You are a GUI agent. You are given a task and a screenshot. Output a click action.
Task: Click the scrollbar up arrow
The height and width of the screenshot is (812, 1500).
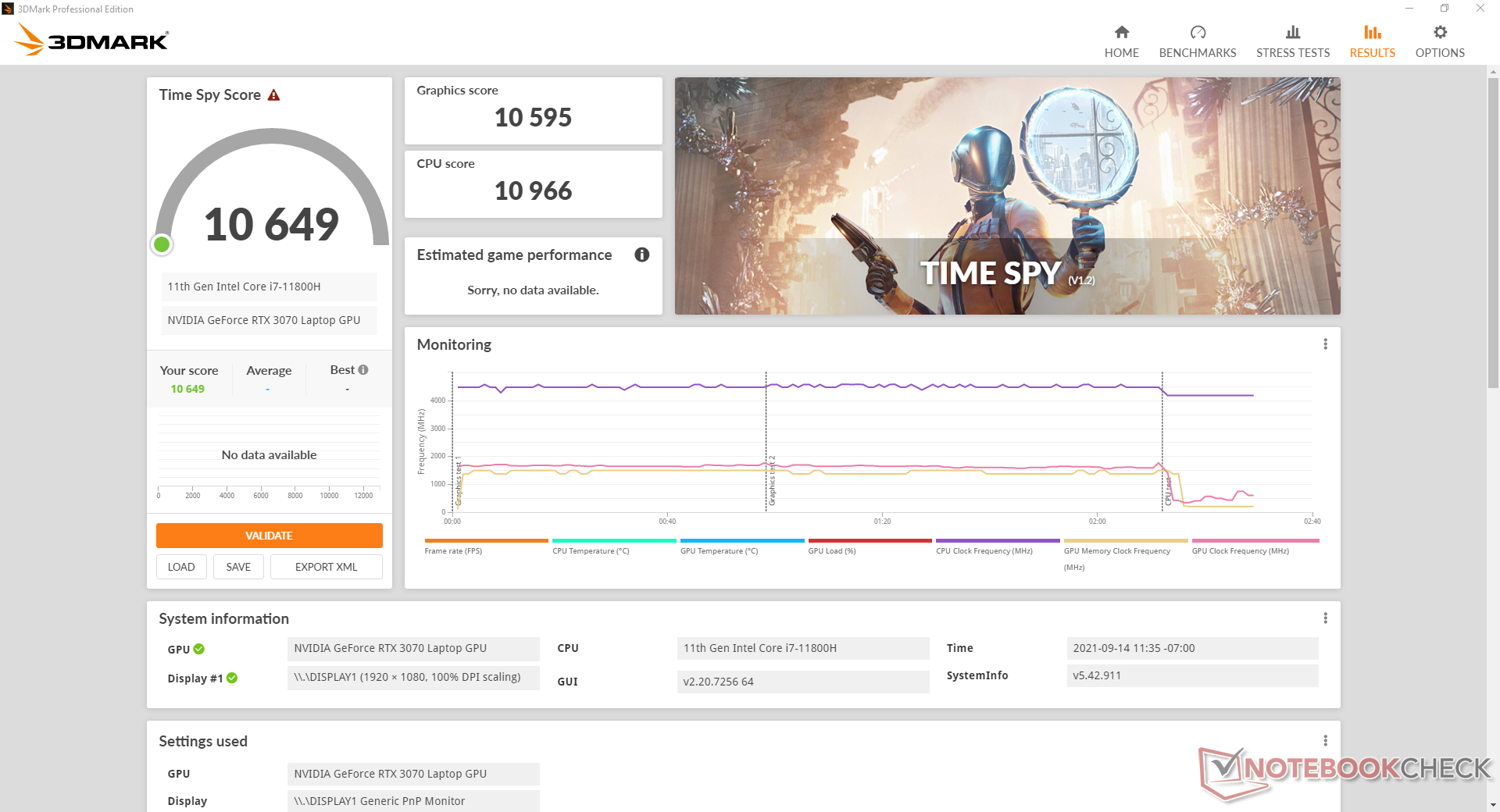1493,72
